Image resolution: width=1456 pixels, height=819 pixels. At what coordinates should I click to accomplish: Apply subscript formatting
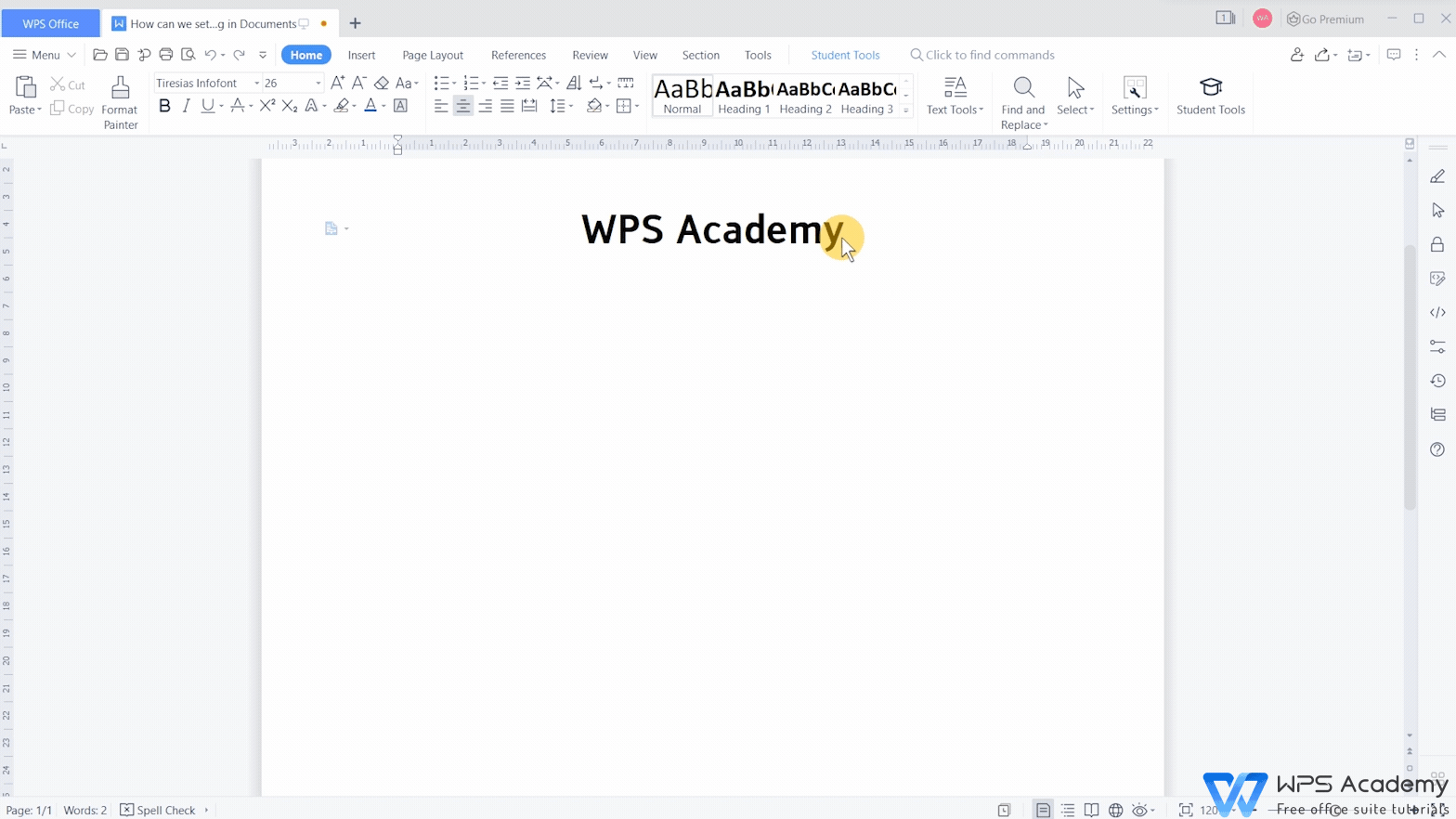coord(290,106)
